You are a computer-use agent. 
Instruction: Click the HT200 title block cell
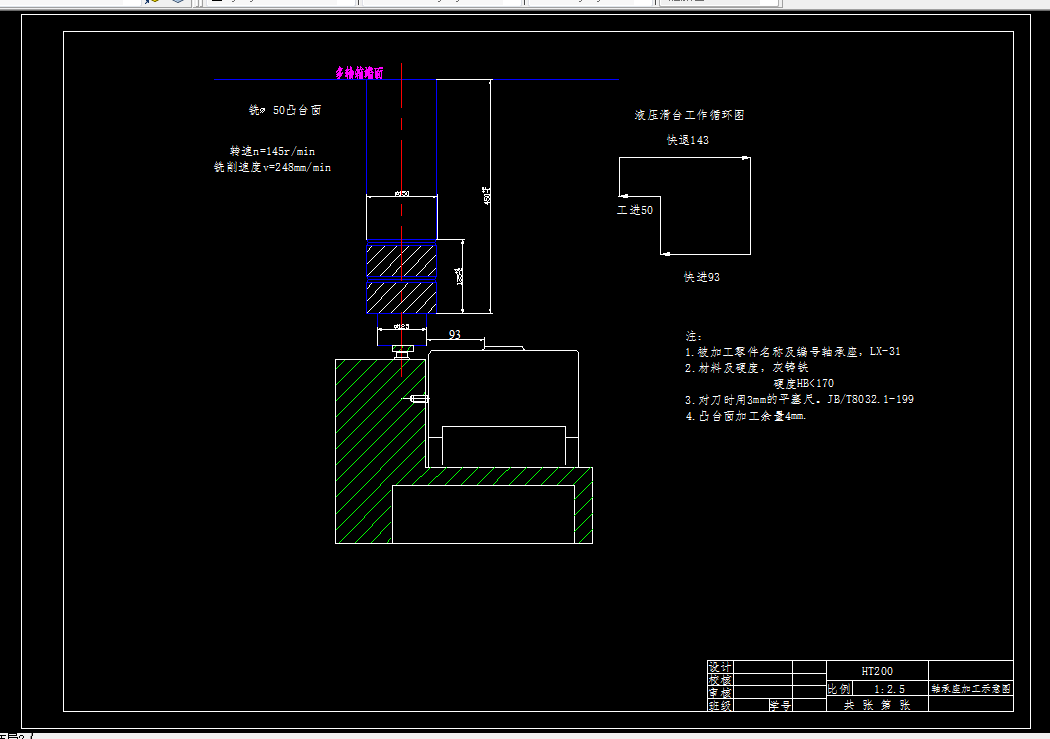pyautogui.click(x=877, y=671)
